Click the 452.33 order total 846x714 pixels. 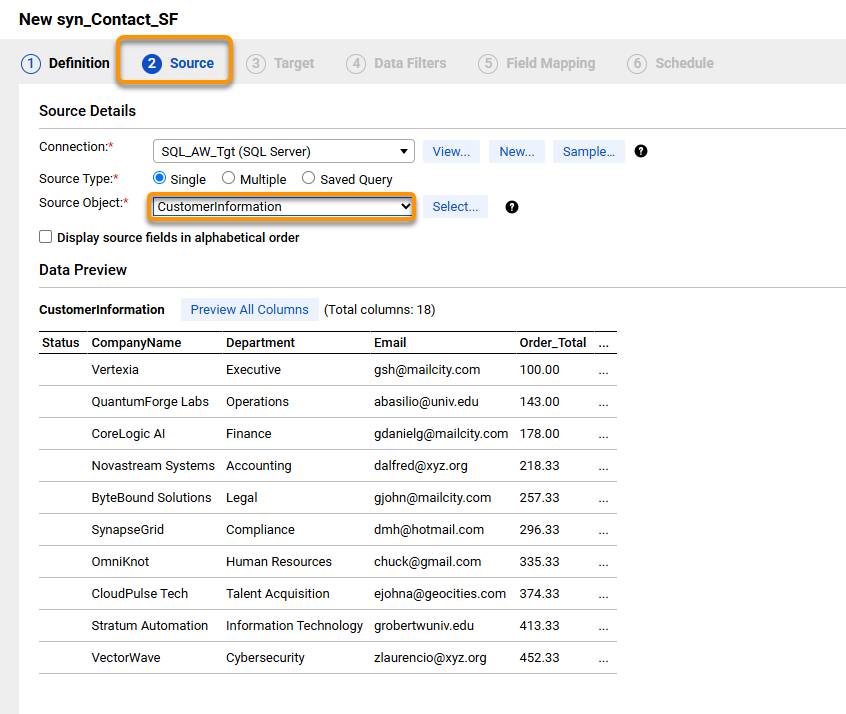click(x=539, y=657)
